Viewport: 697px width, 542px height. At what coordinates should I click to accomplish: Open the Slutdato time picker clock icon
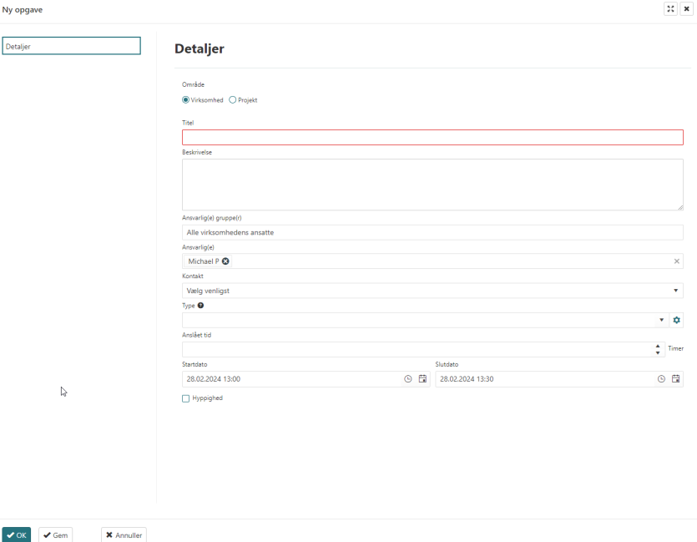[x=661, y=379]
